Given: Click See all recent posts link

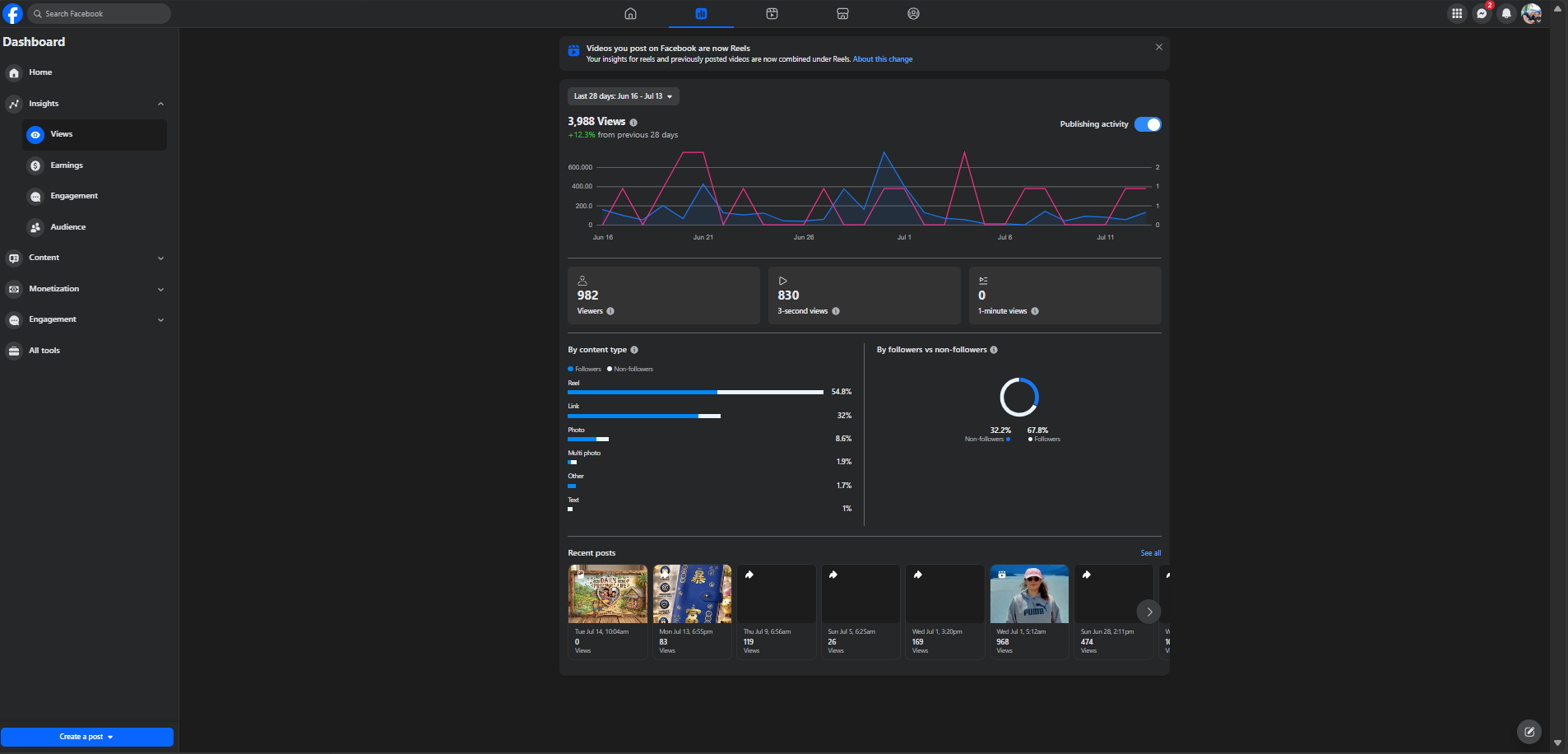Looking at the screenshot, I should tap(1150, 553).
